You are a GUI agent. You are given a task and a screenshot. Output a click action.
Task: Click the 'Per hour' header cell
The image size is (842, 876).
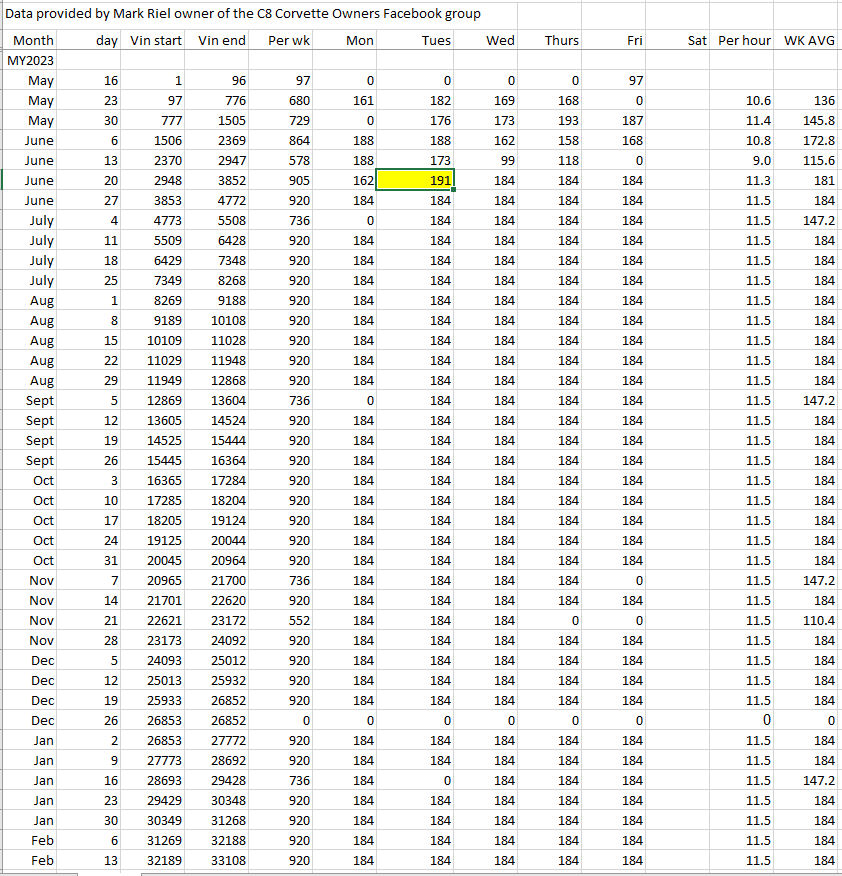tap(744, 40)
